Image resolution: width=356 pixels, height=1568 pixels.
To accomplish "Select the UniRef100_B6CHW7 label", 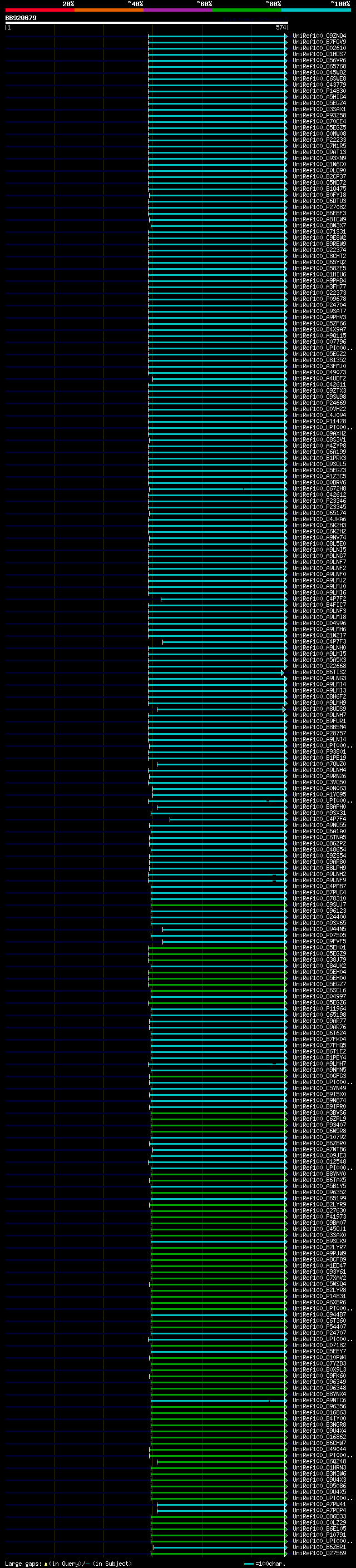I will (319, 1443).
